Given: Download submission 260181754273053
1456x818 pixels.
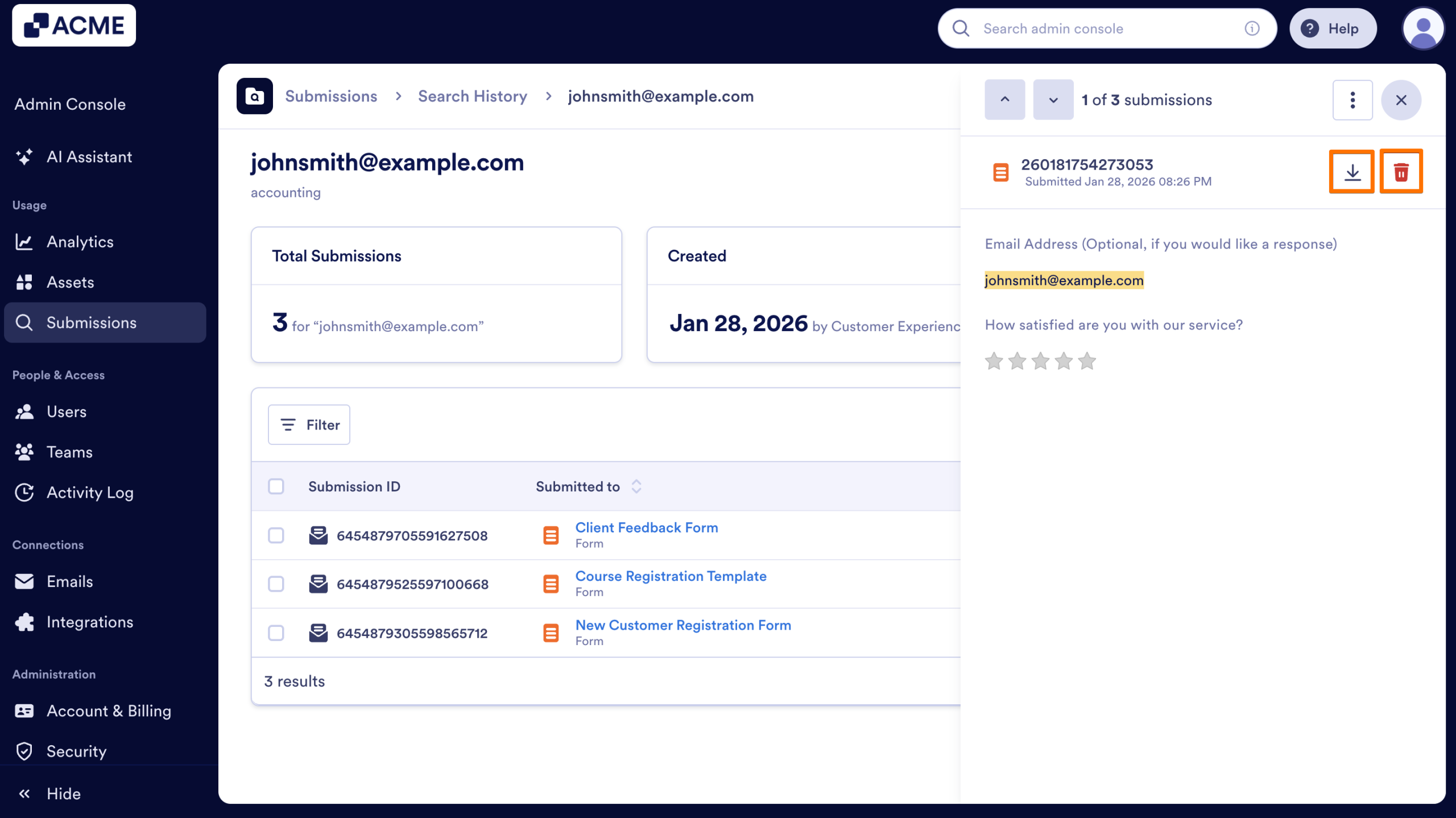Looking at the screenshot, I should [x=1352, y=171].
